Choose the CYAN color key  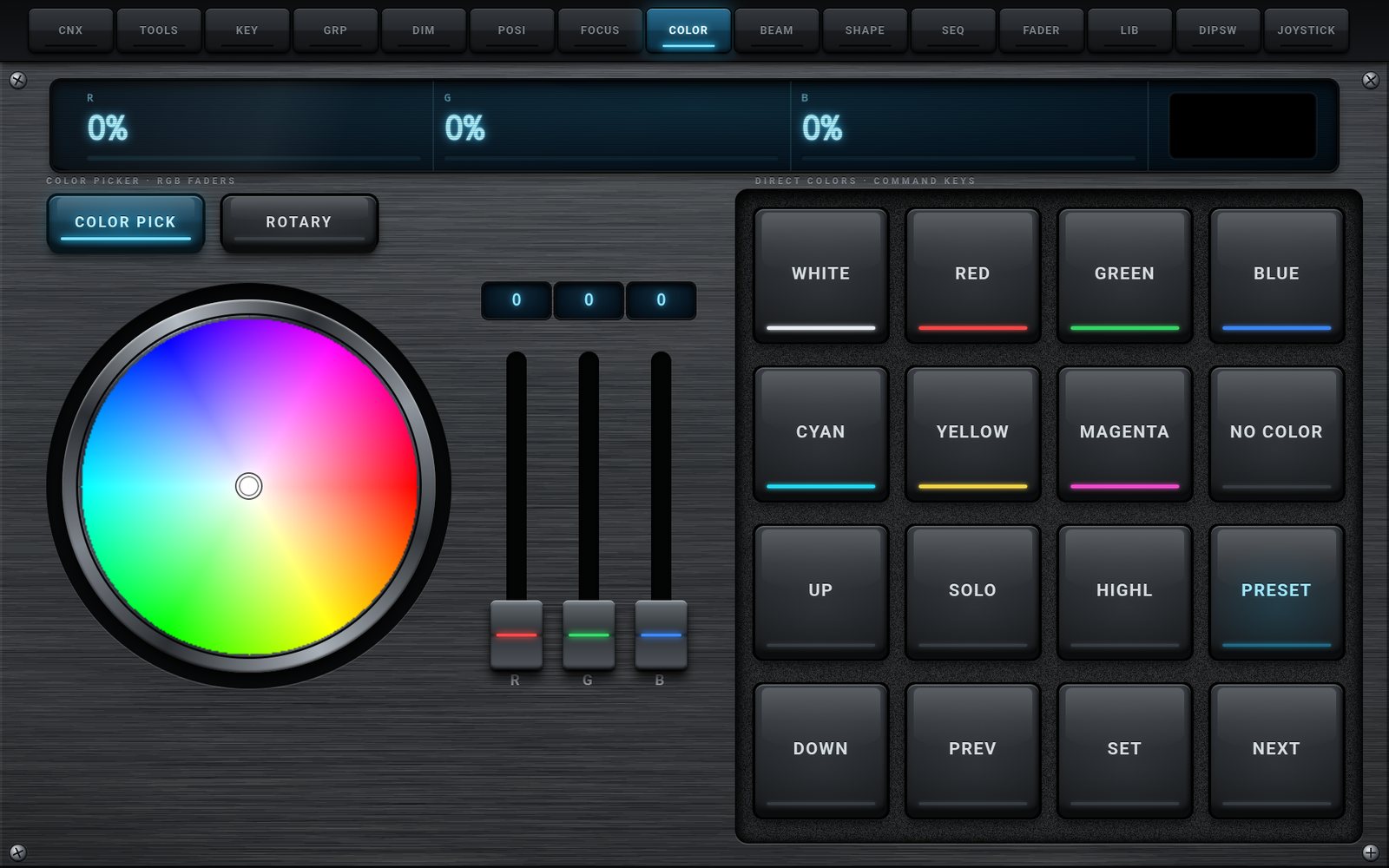(x=820, y=433)
